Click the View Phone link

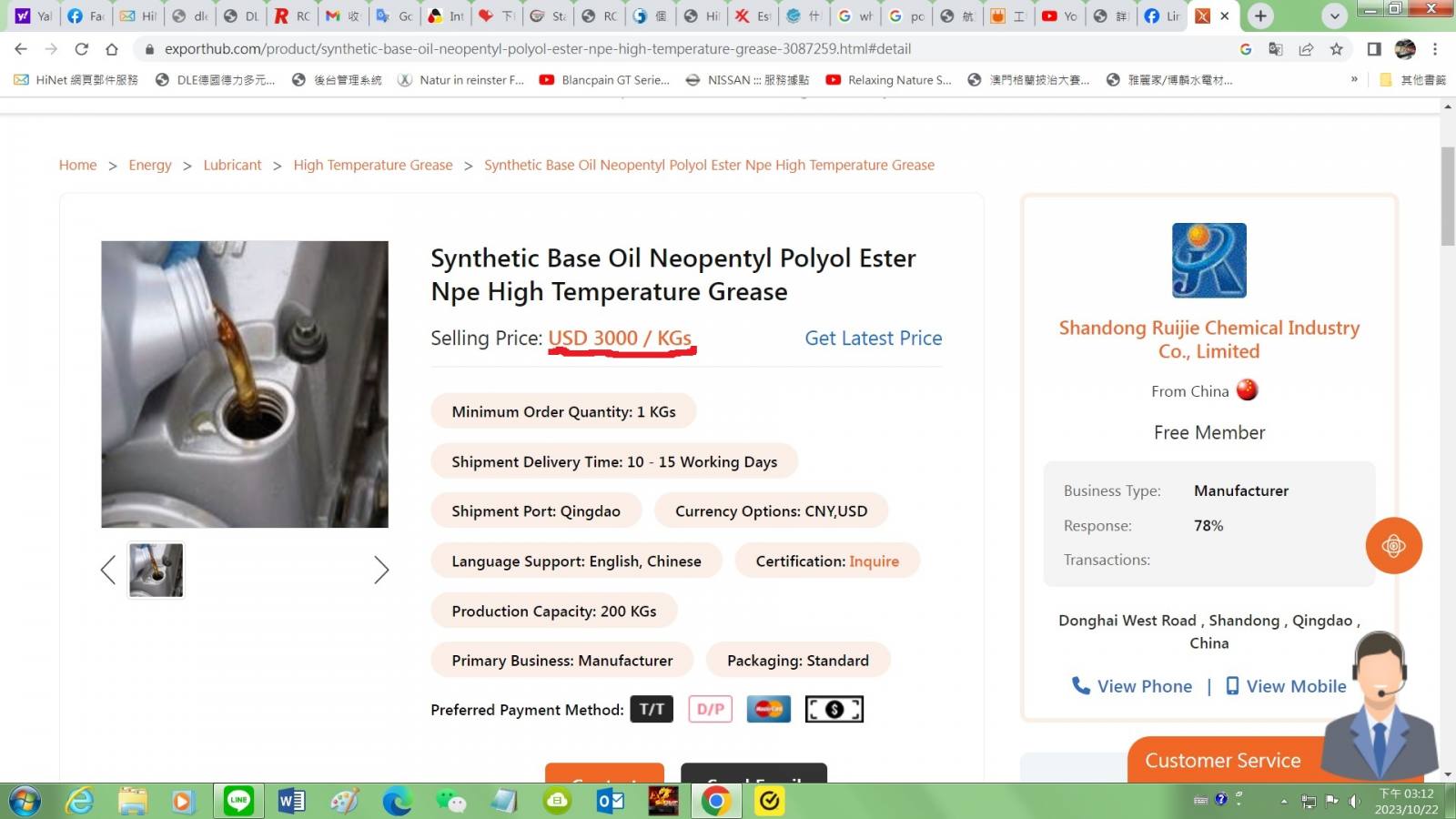[x=1132, y=686]
